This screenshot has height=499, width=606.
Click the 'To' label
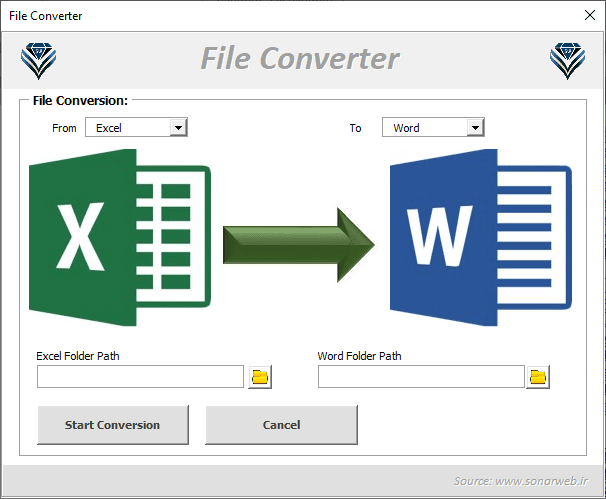tap(356, 128)
